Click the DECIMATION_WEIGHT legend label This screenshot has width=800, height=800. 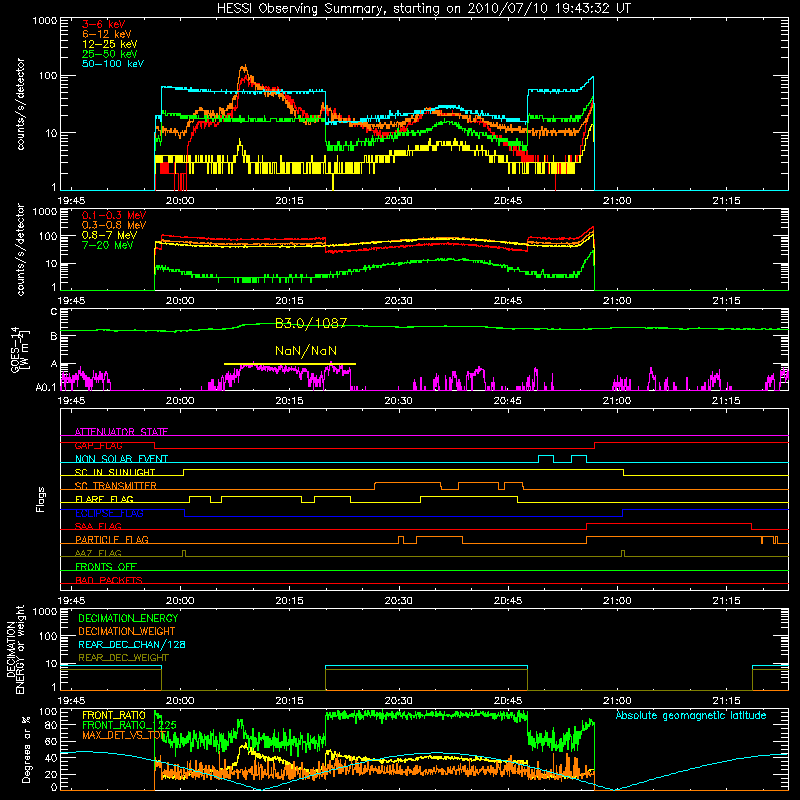(127, 631)
